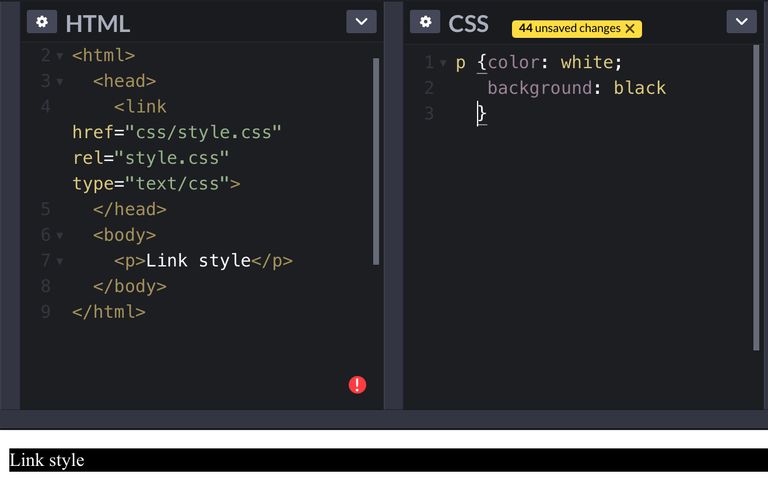This screenshot has width=768, height=488.
Task: Click the closing </head> tag on line 5
Action: (x=130, y=209)
